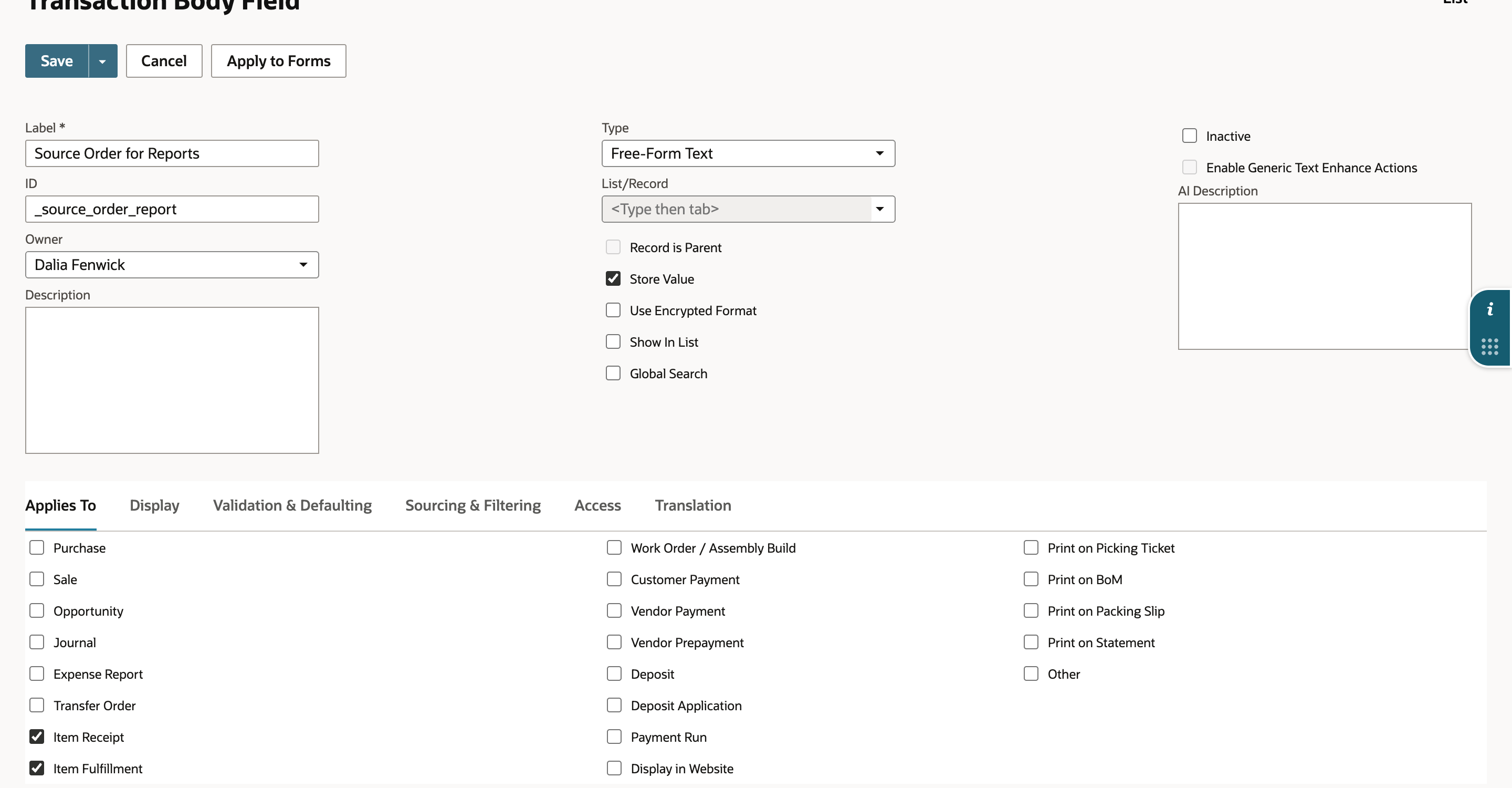
Task: Check the Purchase checkbox
Action: (37, 547)
